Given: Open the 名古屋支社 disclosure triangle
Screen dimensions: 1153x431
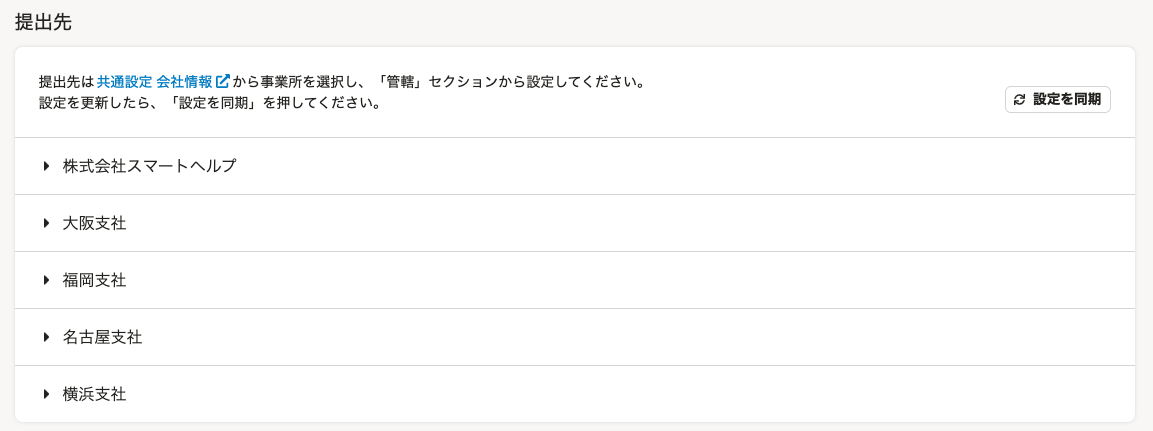Looking at the screenshot, I should click(46, 338).
